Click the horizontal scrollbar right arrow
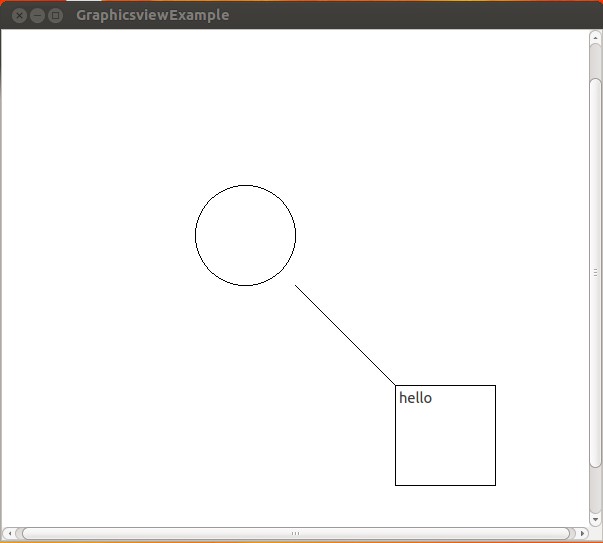Image resolution: width=603 pixels, height=543 pixels. click(582, 533)
